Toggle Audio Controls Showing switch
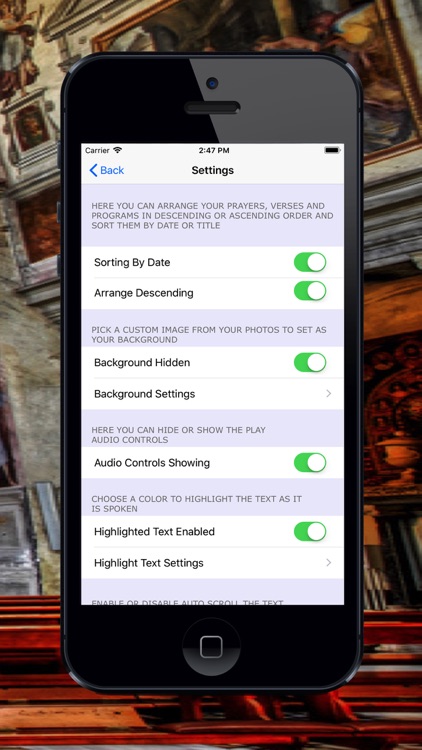This screenshot has height=750, width=422. [x=310, y=463]
